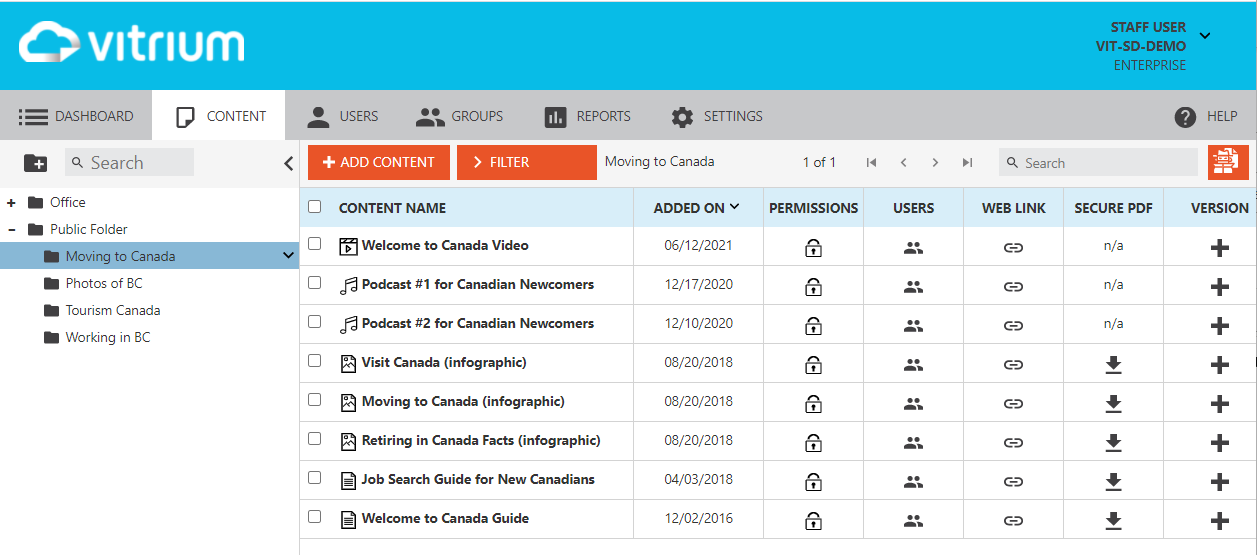Collapse the Public Folder tree node
This screenshot has width=1257, height=555.
pos(12,229)
